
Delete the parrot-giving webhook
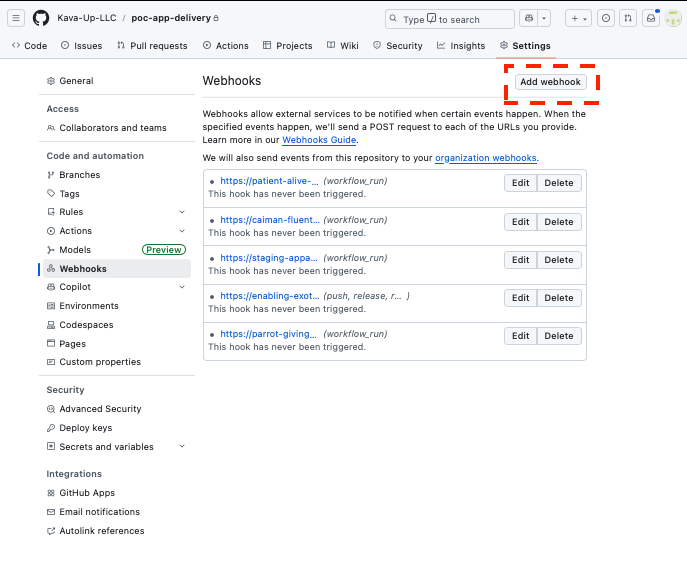(559, 336)
